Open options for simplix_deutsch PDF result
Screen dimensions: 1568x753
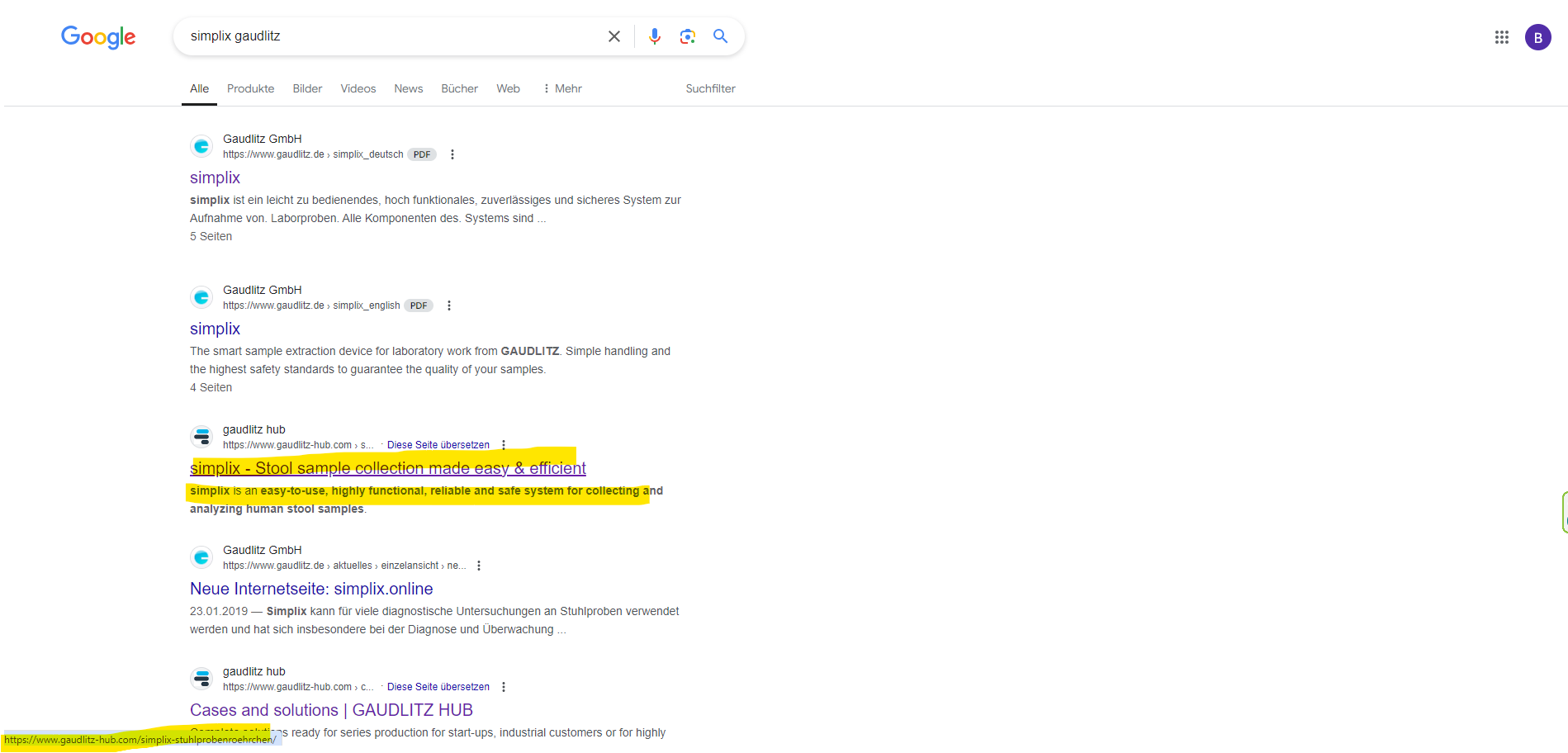(x=452, y=154)
